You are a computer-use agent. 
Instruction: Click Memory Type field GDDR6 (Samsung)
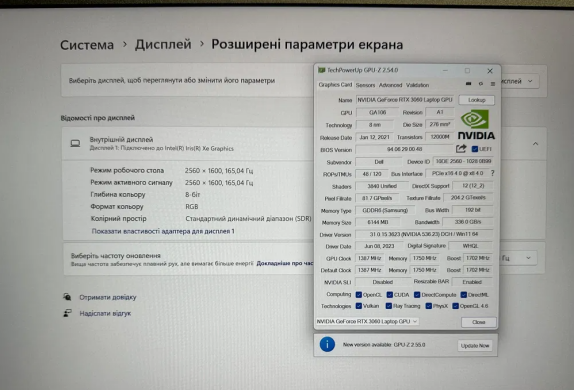[x=385, y=210]
